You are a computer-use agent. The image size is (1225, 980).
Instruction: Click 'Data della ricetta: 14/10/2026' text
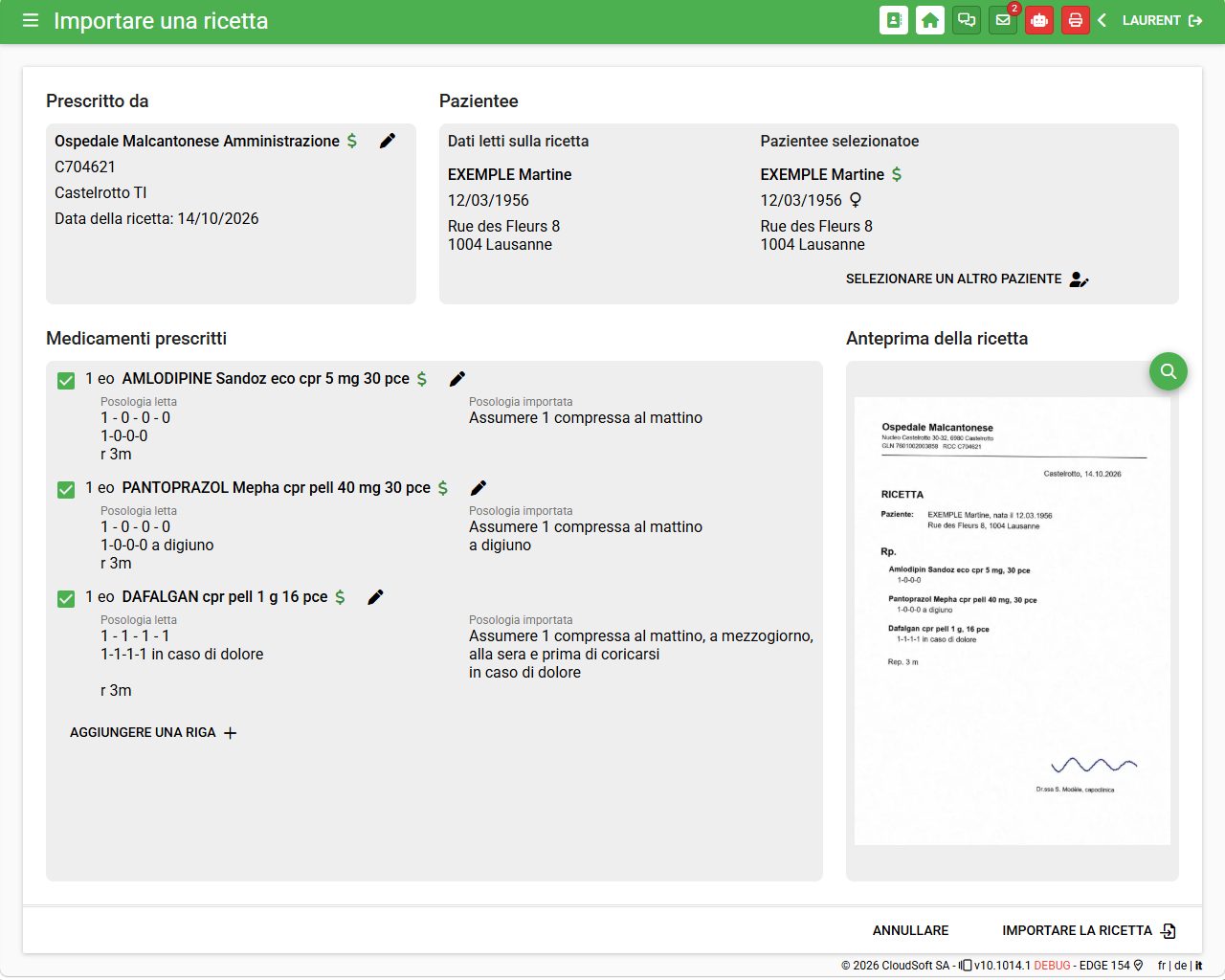coord(157,218)
